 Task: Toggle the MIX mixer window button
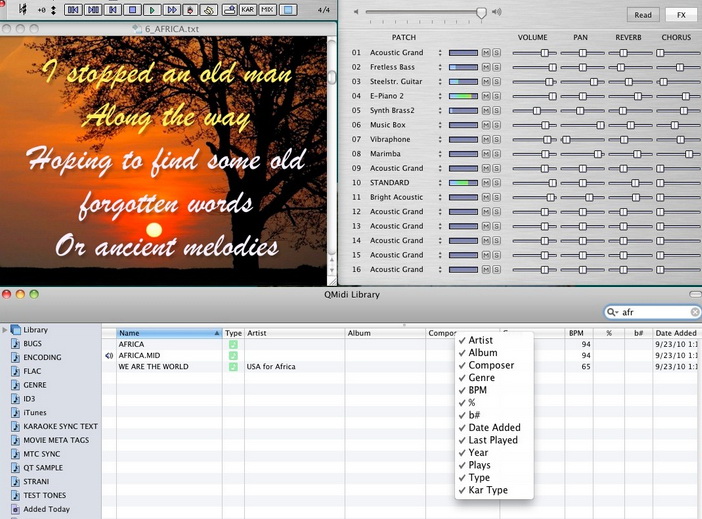click(x=267, y=9)
